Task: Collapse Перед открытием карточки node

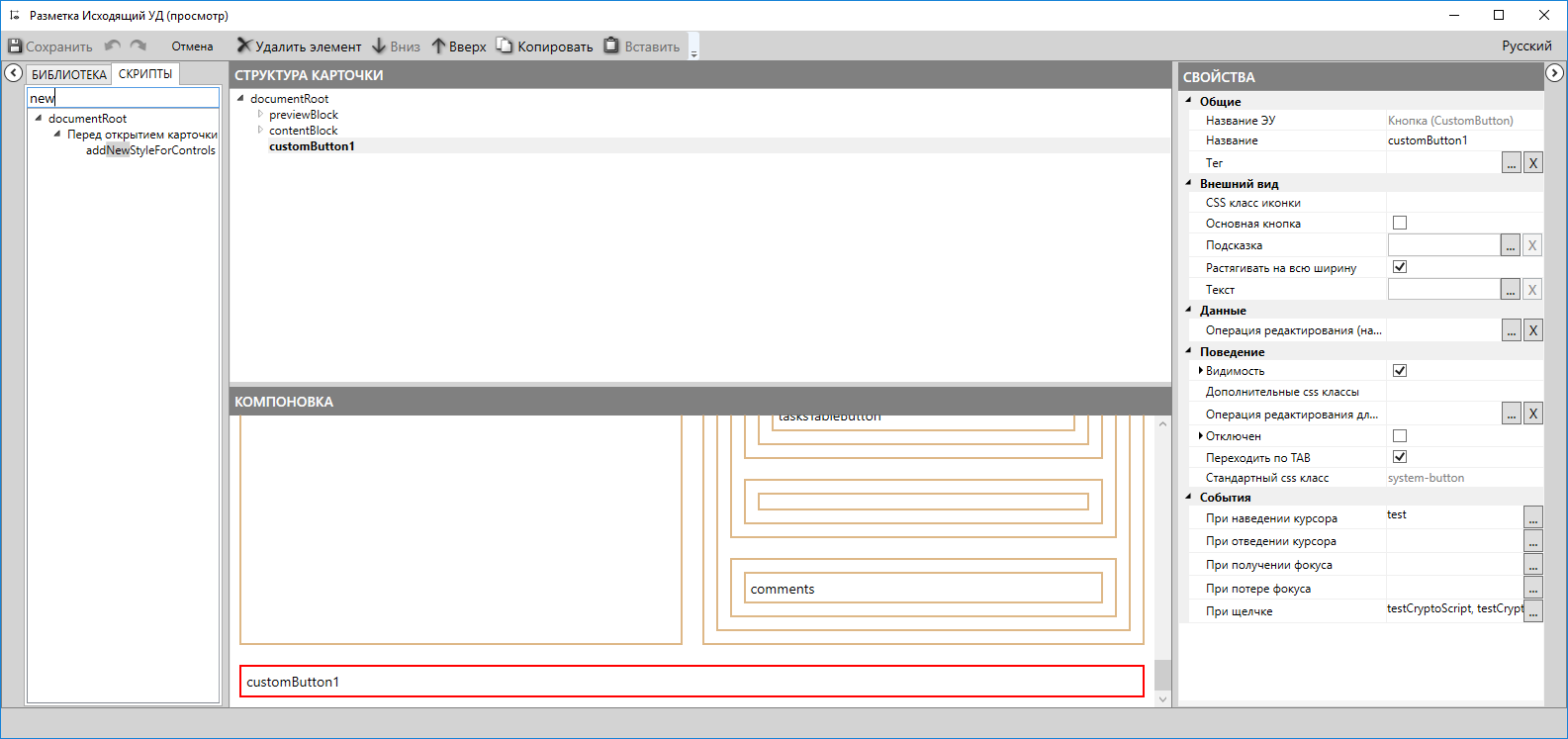Action: [x=57, y=134]
